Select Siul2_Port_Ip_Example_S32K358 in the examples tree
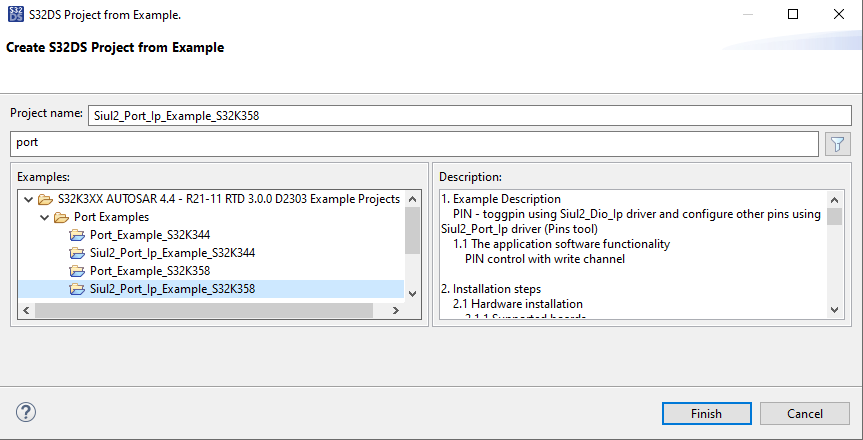Screen dimensions: 863x440 (172, 289)
